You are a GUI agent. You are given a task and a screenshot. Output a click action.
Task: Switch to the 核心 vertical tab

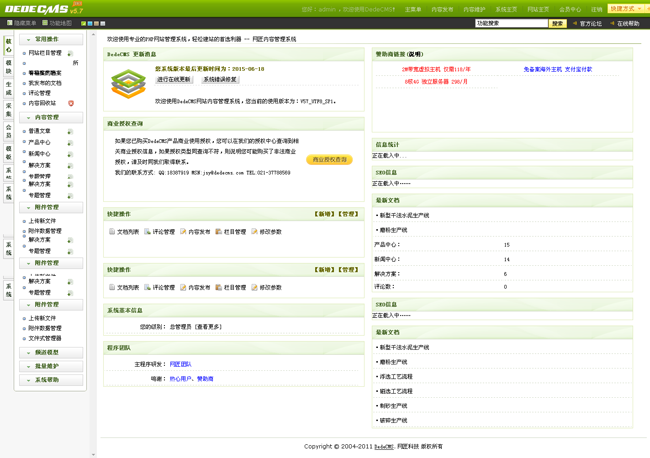[8, 46]
